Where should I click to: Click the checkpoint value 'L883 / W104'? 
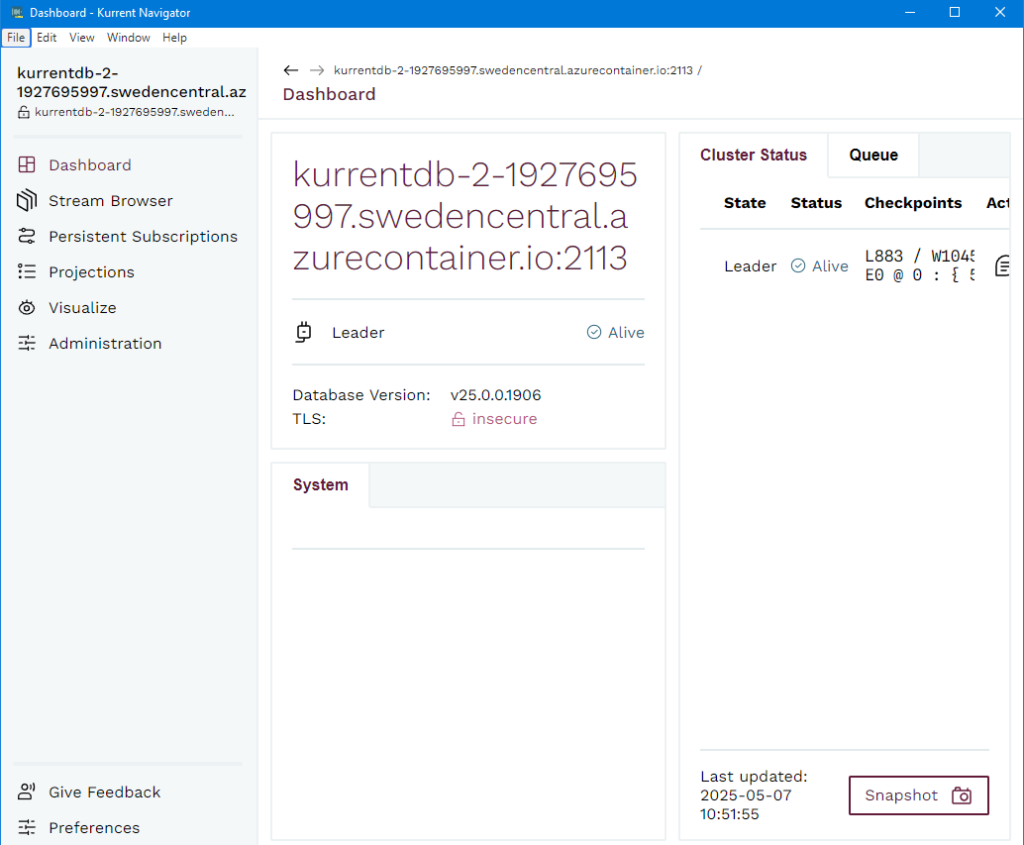920,256
